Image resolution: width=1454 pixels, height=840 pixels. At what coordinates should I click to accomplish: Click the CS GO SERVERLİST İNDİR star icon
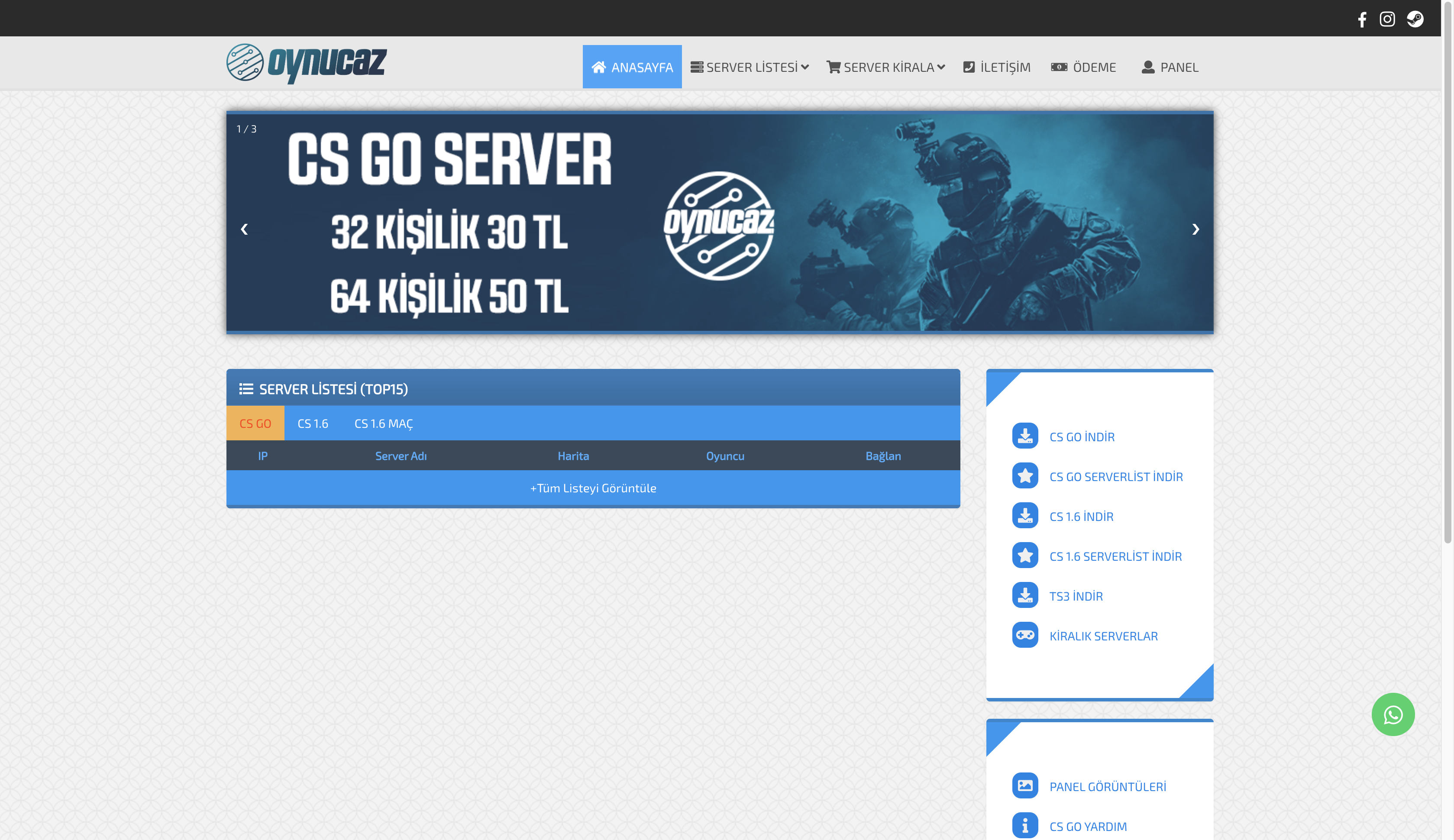1025,476
